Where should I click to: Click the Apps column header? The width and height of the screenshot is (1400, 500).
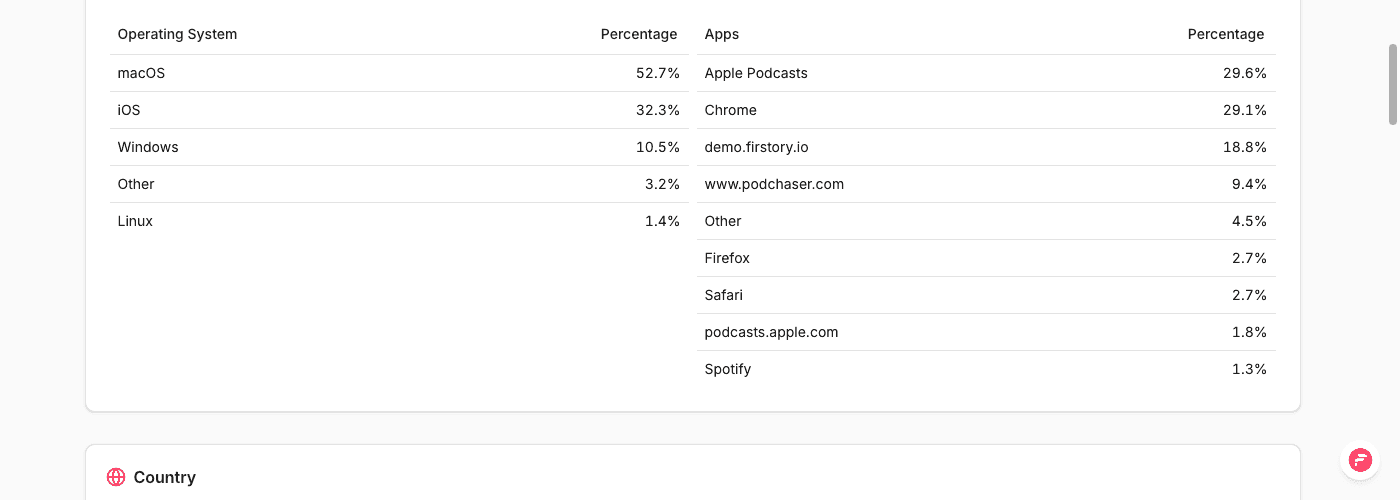click(x=722, y=34)
